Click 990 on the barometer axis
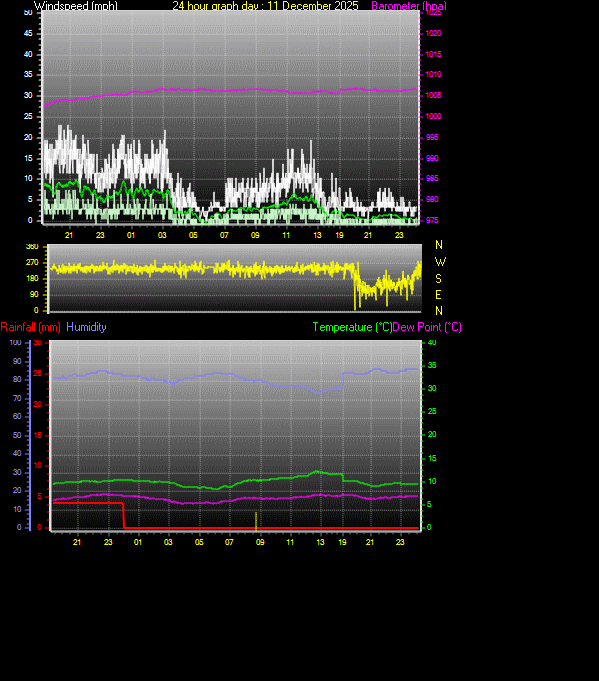The height and width of the screenshot is (681, 599). point(432,158)
